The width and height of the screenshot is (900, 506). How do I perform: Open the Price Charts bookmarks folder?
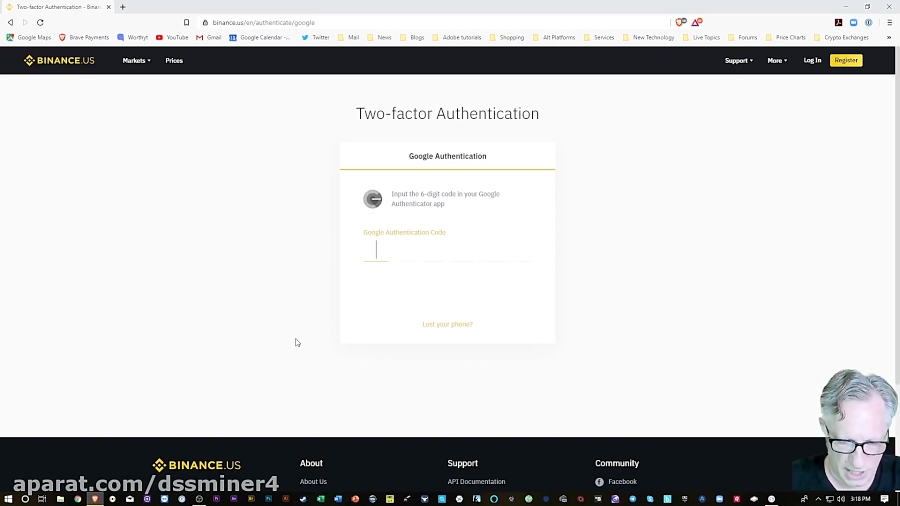coord(785,37)
